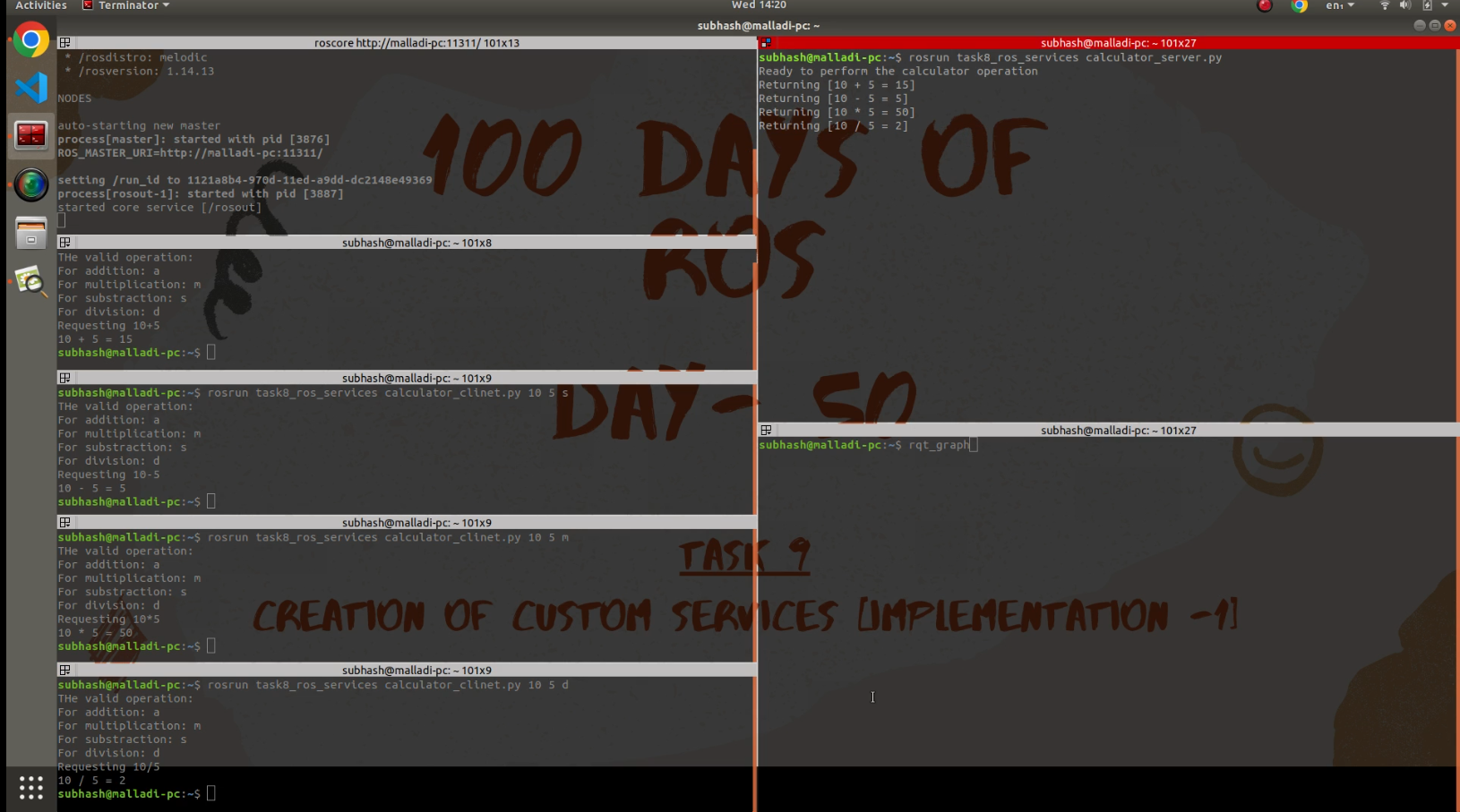Screen dimensions: 1460x812
Task: Click 'Requesting 10/5' line
Action: pos(108,767)
